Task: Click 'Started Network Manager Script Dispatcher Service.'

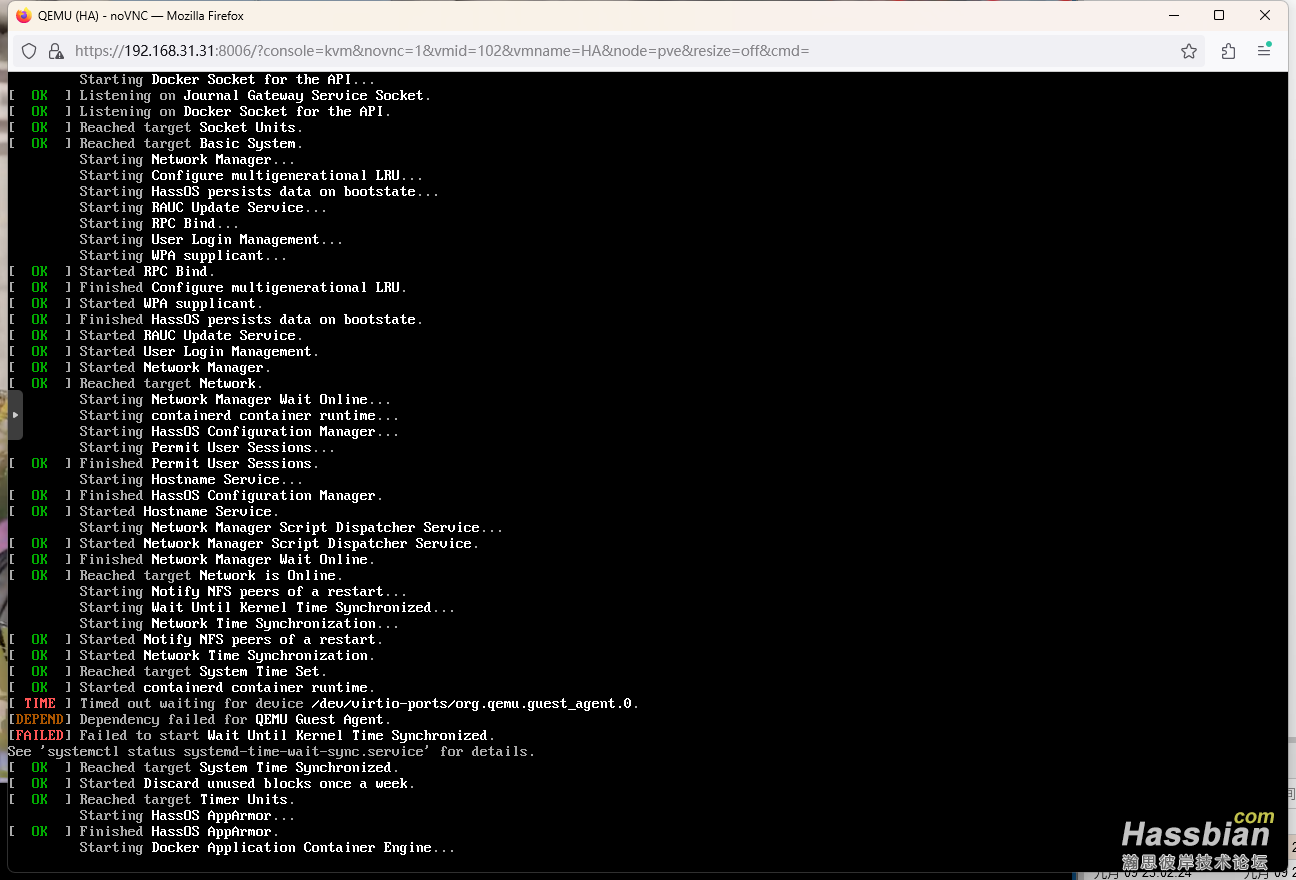Action: (x=279, y=543)
